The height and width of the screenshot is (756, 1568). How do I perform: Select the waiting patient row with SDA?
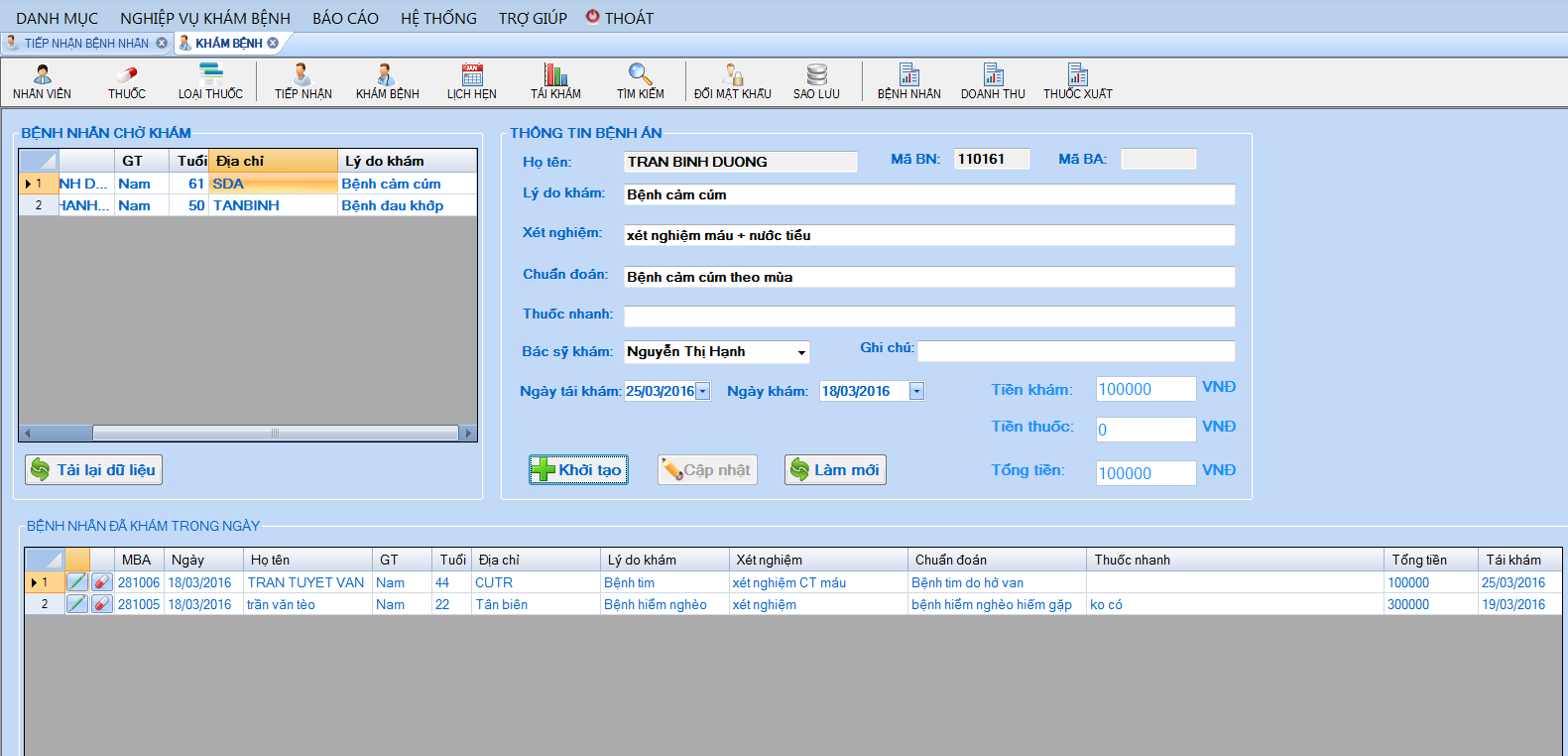(248, 184)
